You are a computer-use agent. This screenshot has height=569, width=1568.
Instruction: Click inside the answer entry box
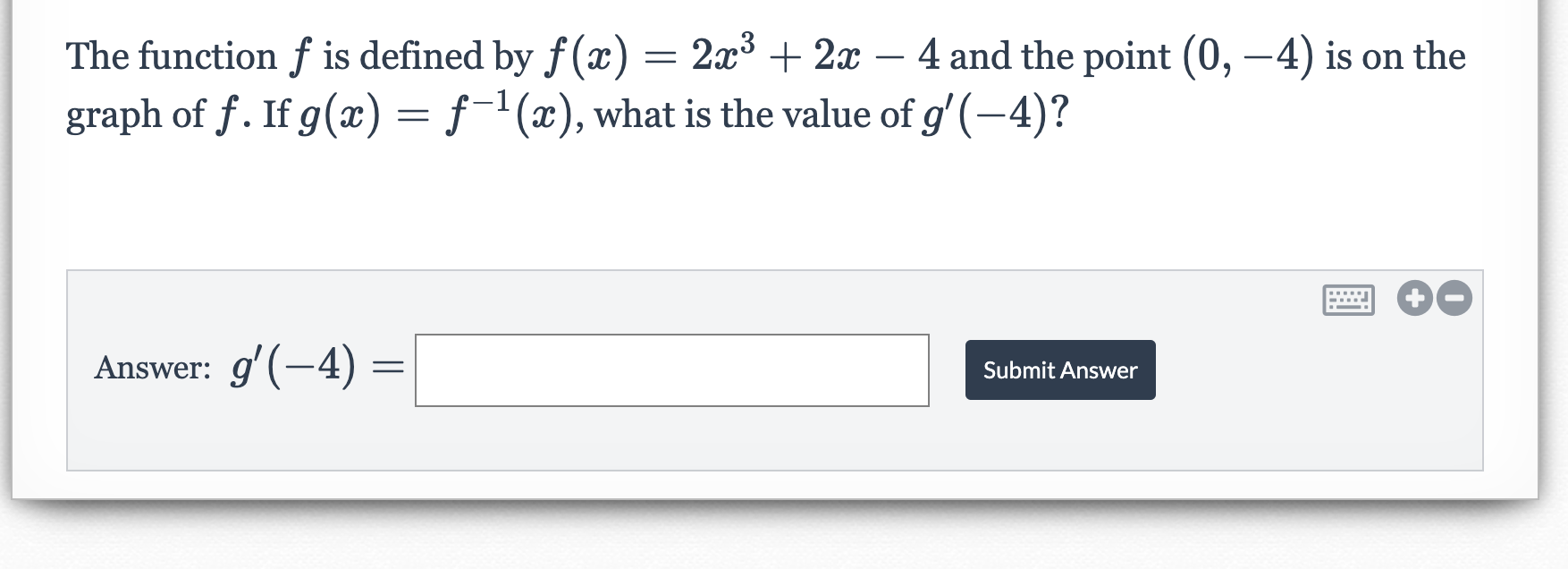click(672, 370)
